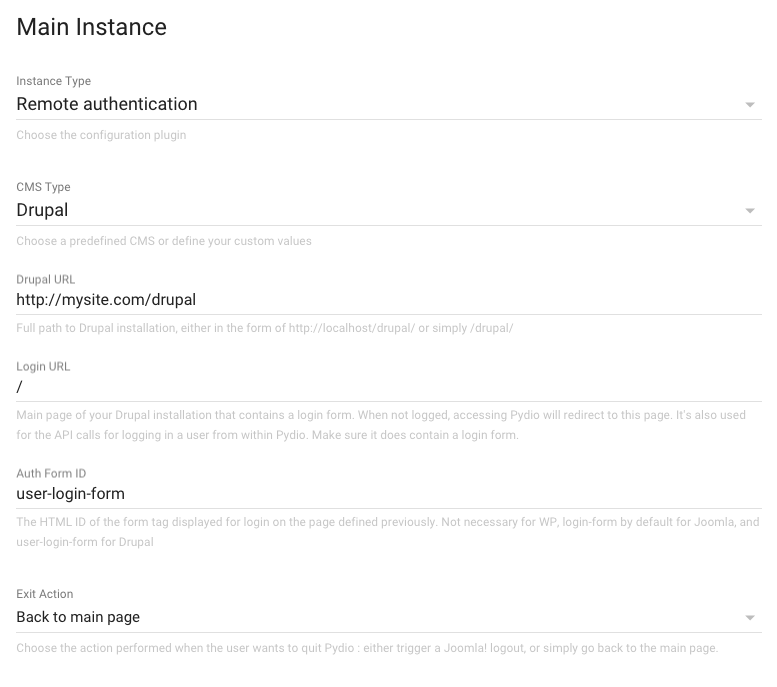Viewport: 777px width, 687px height.
Task: Open the CMS Type dropdown arrow
Action: [750, 211]
